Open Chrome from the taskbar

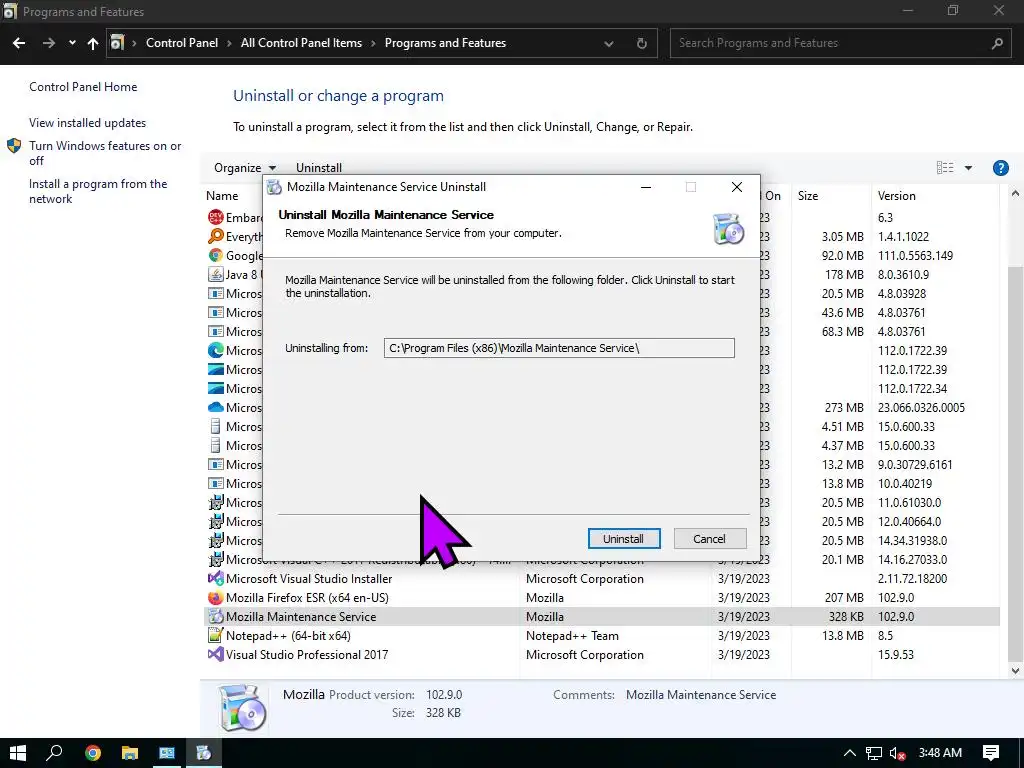(x=93, y=753)
